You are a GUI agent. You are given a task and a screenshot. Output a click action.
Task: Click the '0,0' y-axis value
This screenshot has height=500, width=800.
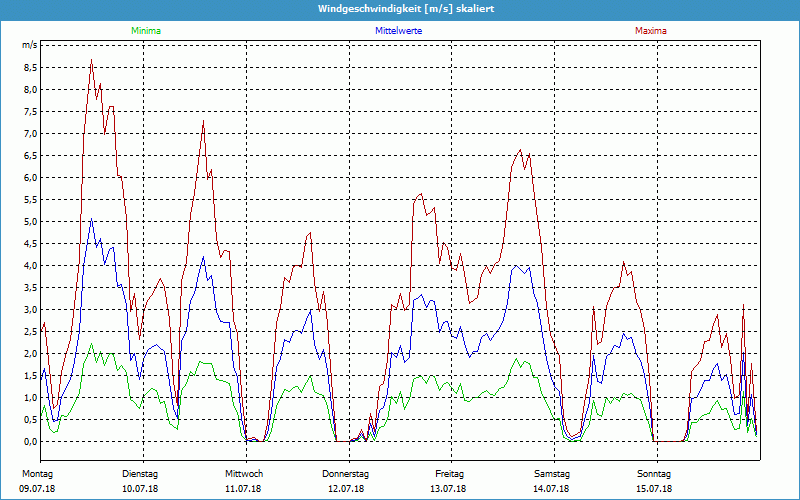click(x=31, y=441)
